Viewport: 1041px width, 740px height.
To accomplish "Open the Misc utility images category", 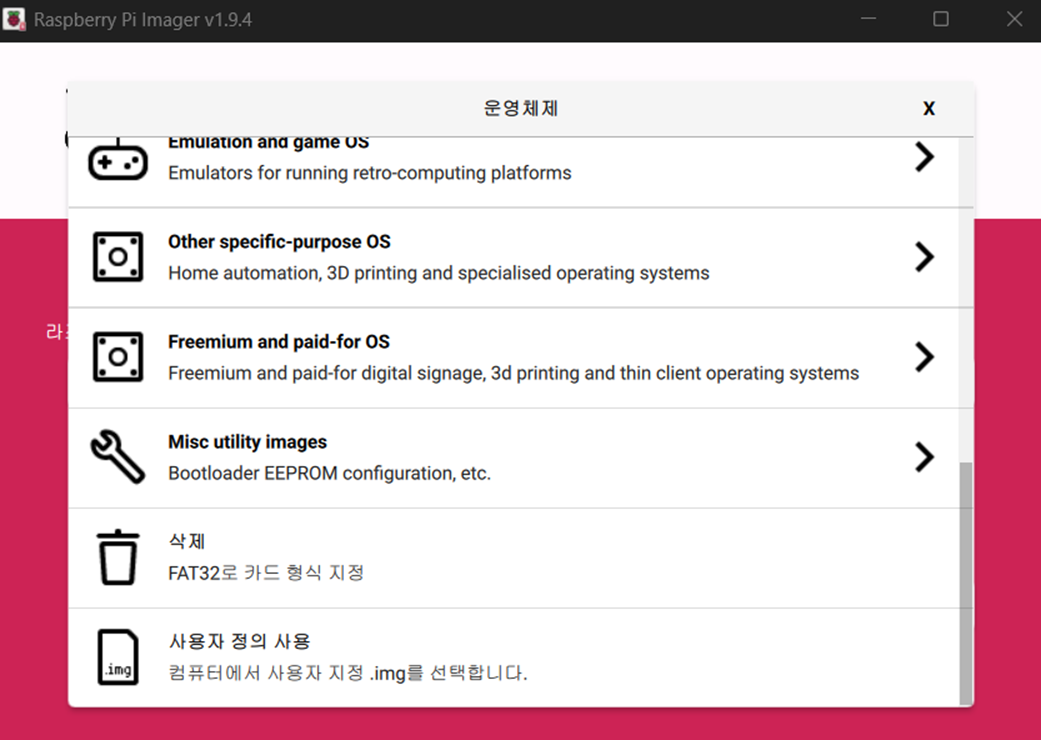I will click(513, 458).
